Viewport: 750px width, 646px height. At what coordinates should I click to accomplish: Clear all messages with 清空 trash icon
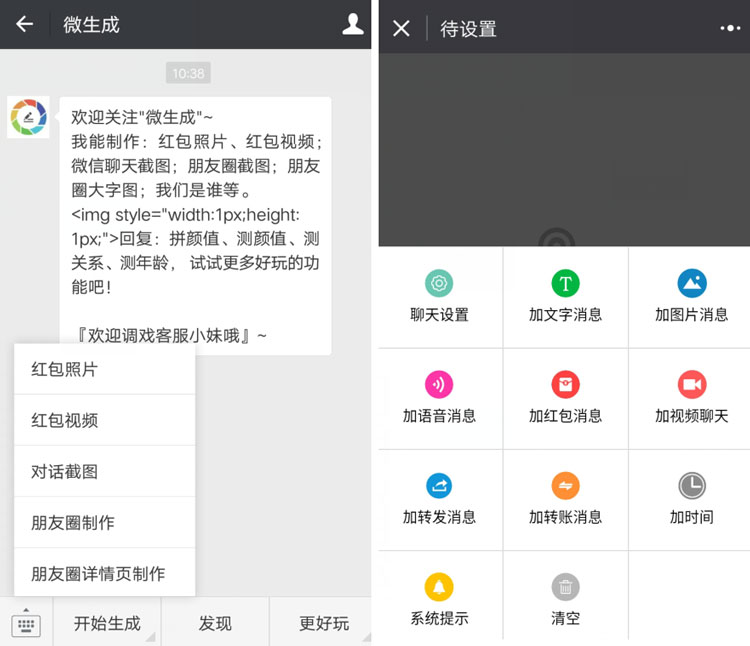click(565, 588)
